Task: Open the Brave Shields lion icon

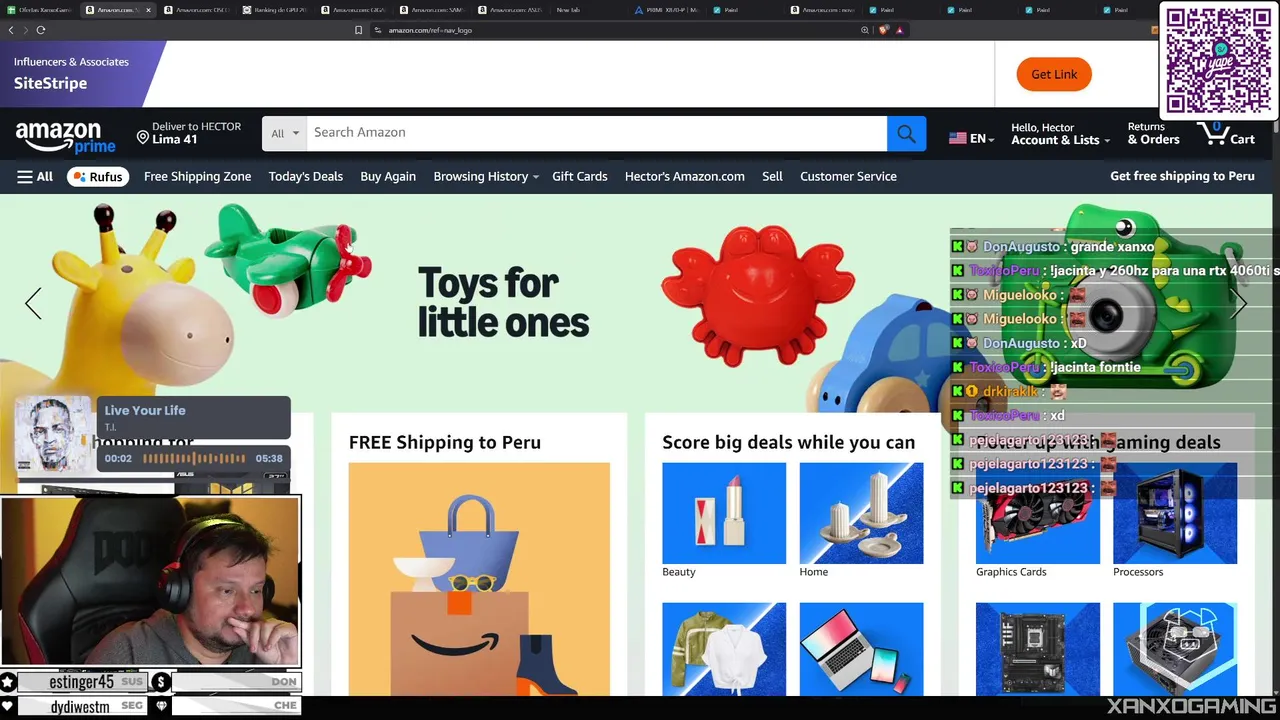Action: pos(883,30)
